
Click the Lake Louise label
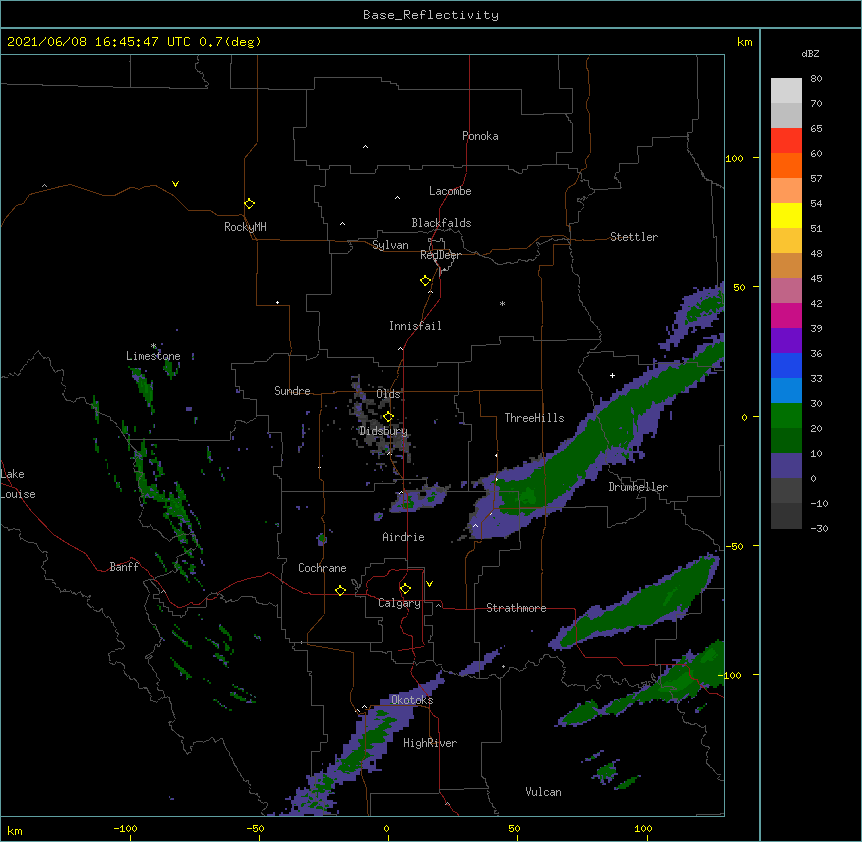(16, 484)
